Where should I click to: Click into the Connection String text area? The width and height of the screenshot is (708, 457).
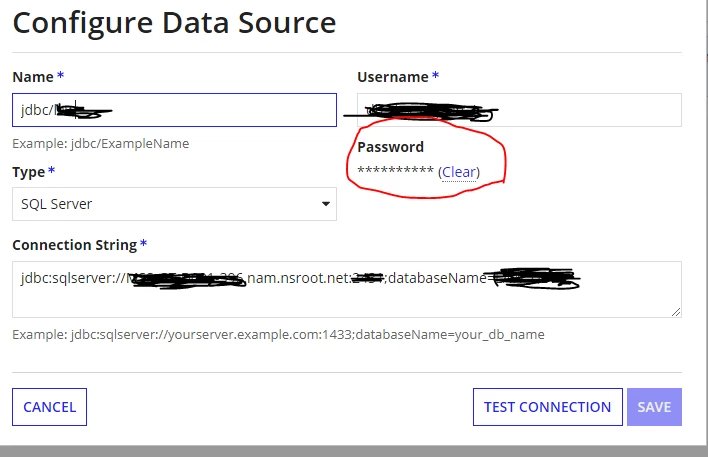point(347,289)
